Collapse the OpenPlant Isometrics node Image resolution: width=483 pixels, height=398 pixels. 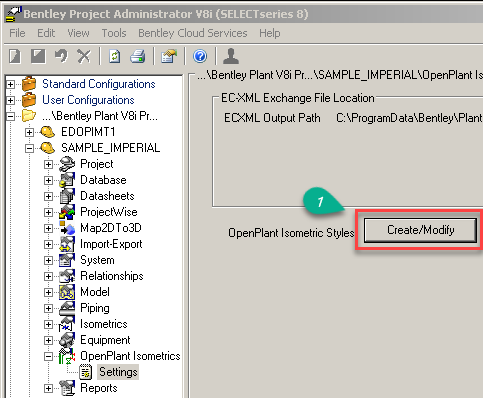(48, 356)
